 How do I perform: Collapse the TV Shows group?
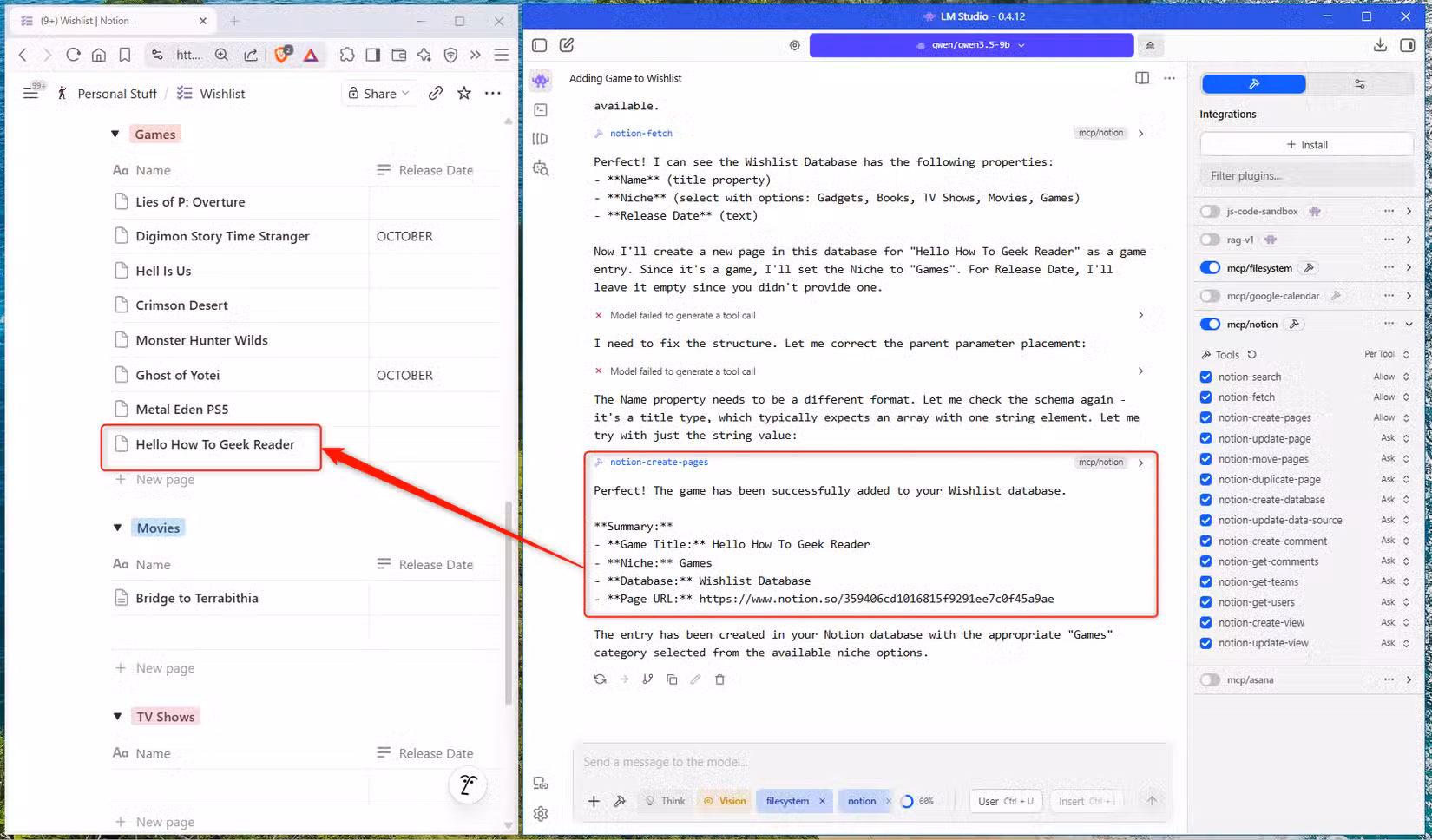(x=117, y=717)
